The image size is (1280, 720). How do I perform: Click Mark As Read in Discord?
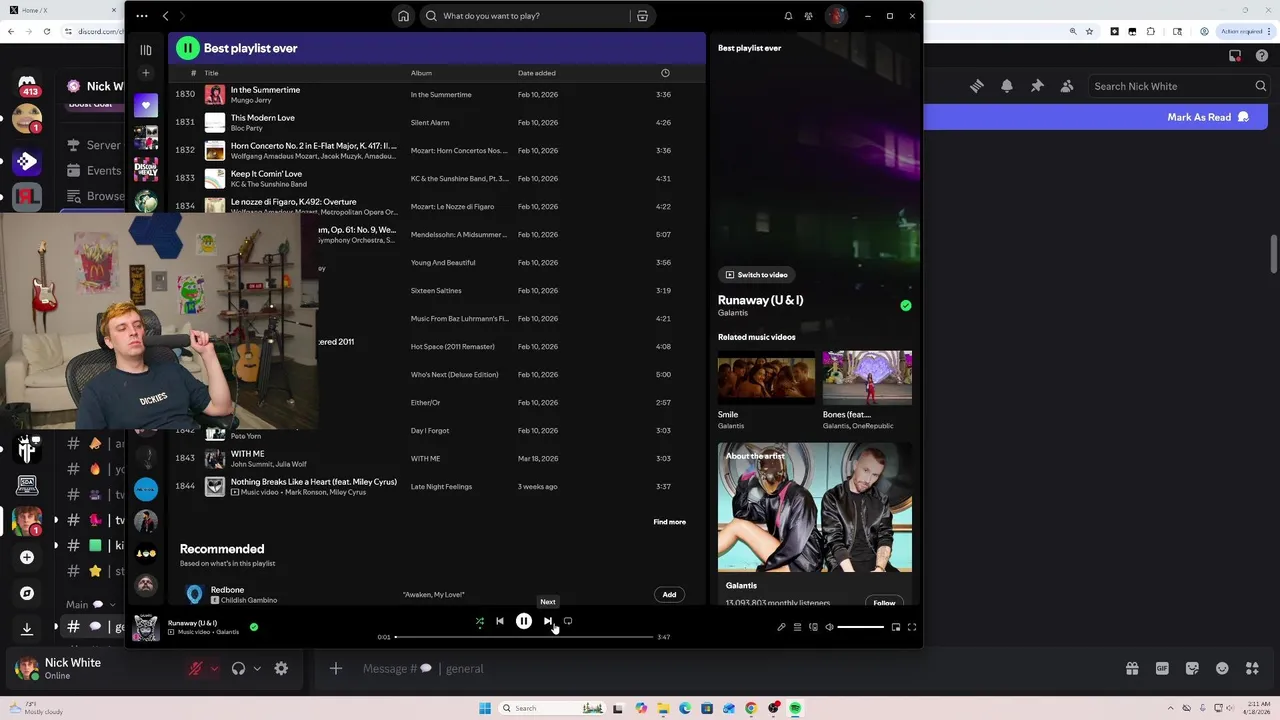pos(1208,117)
